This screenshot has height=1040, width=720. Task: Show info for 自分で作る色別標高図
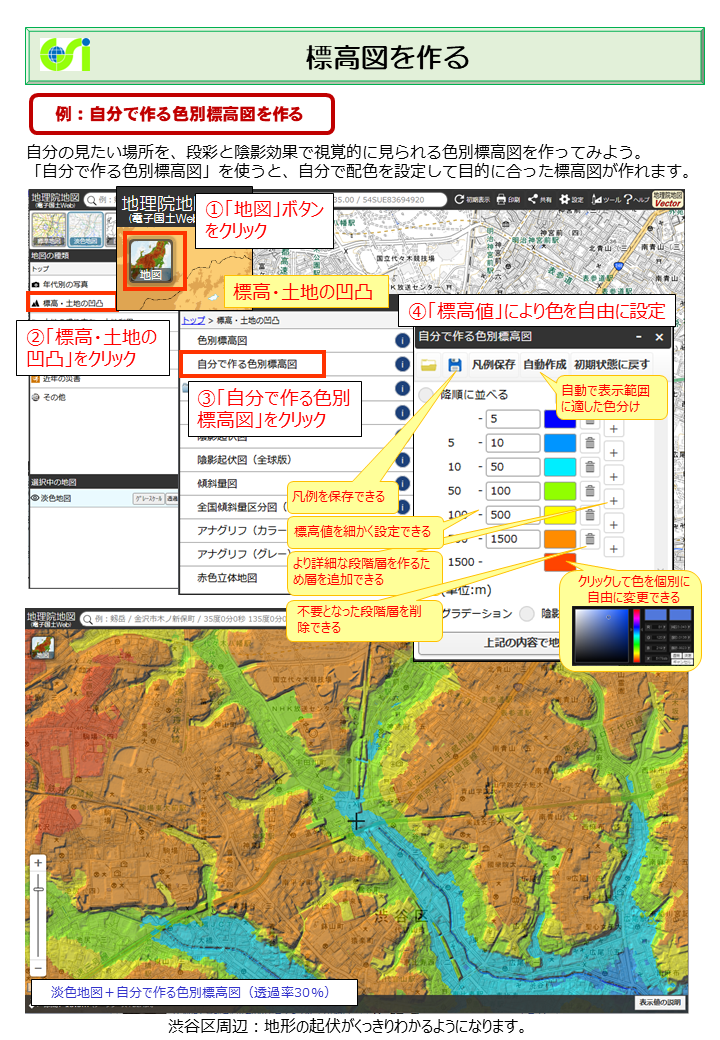[x=402, y=364]
